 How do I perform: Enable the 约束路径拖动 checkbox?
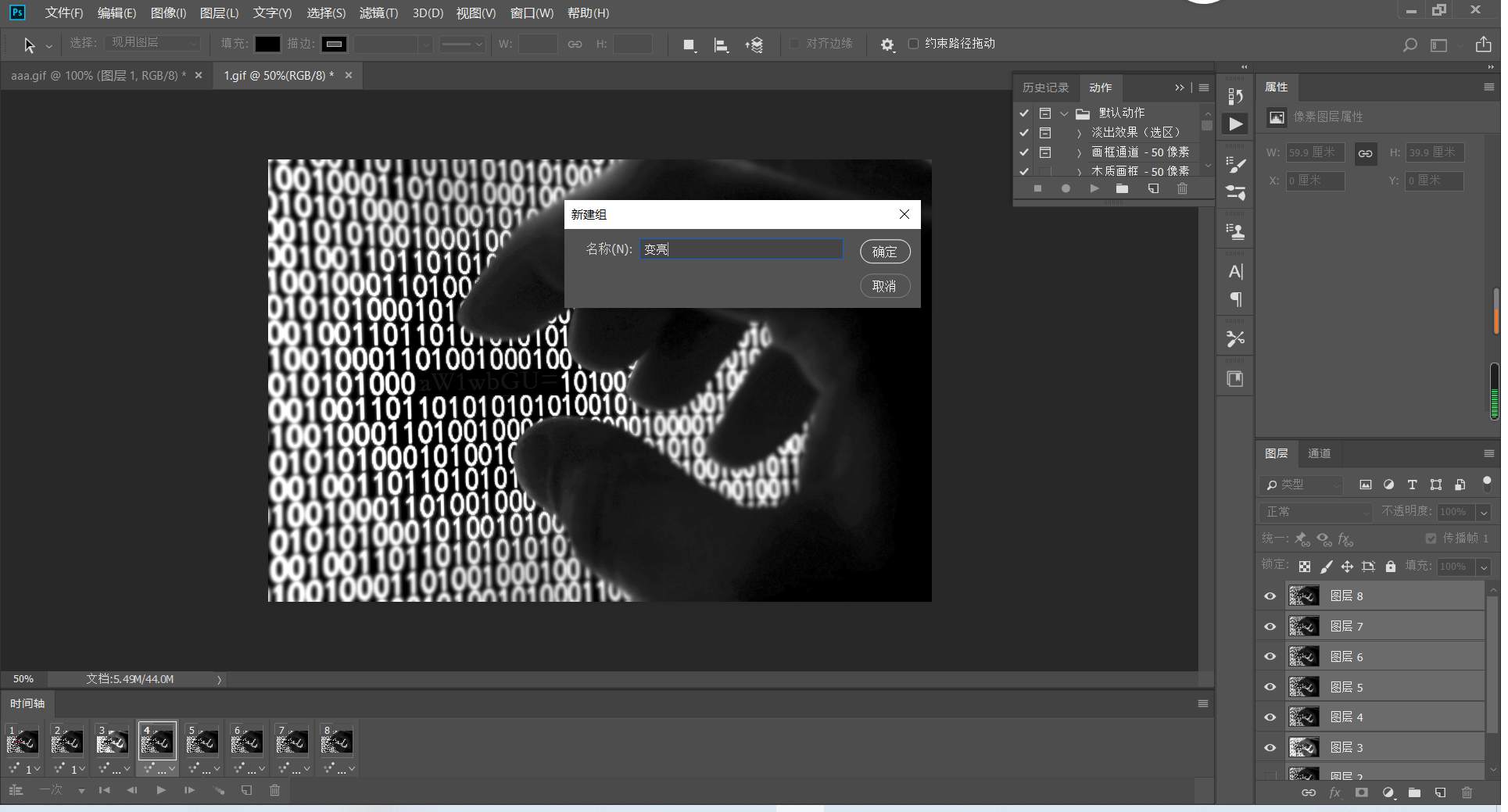tap(913, 44)
